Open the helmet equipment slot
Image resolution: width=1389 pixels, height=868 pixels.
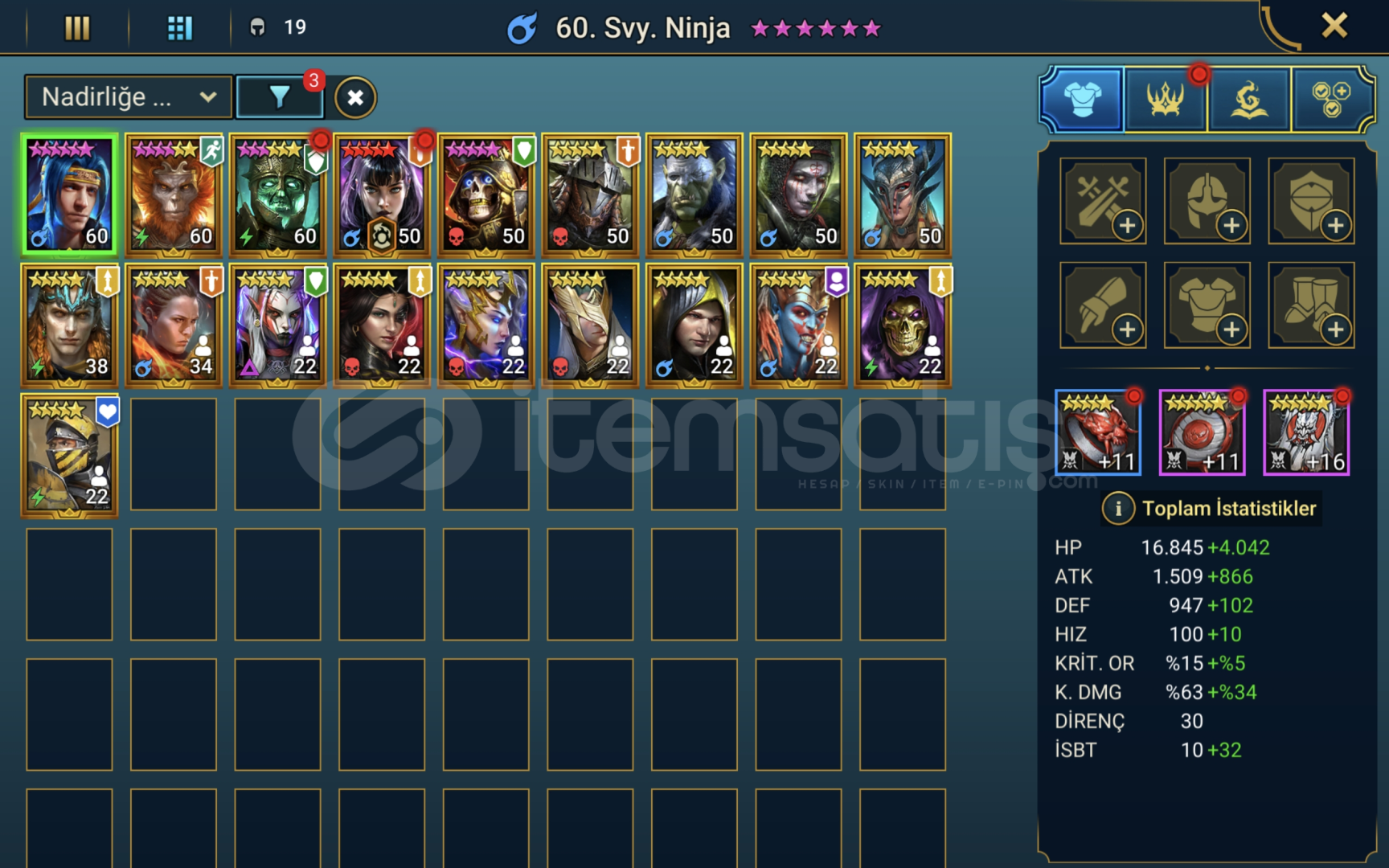point(1207,201)
